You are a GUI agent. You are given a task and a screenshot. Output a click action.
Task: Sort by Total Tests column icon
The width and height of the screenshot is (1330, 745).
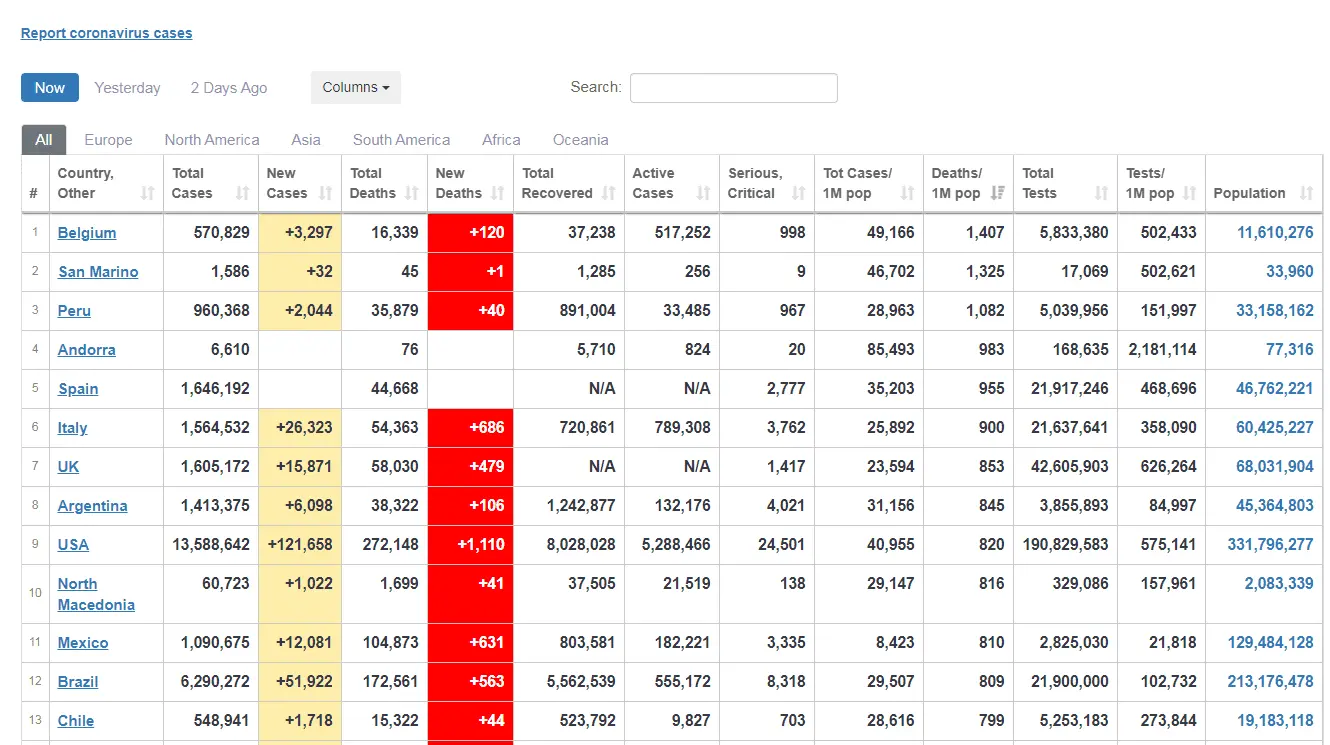click(x=1101, y=193)
